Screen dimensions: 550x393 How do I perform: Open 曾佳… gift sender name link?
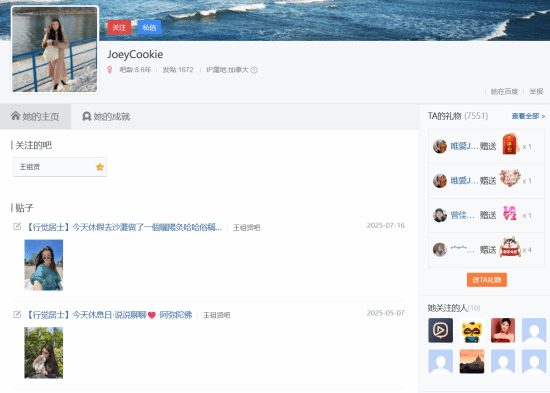coord(463,215)
